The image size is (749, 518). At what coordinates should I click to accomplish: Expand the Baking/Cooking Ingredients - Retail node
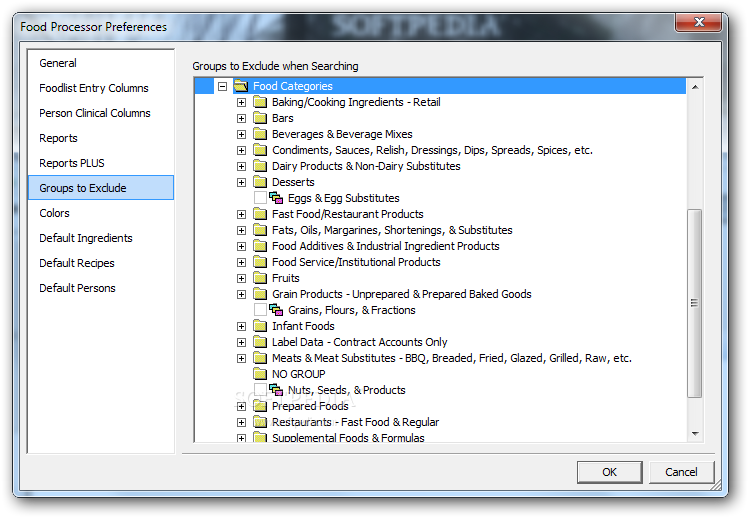241,102
